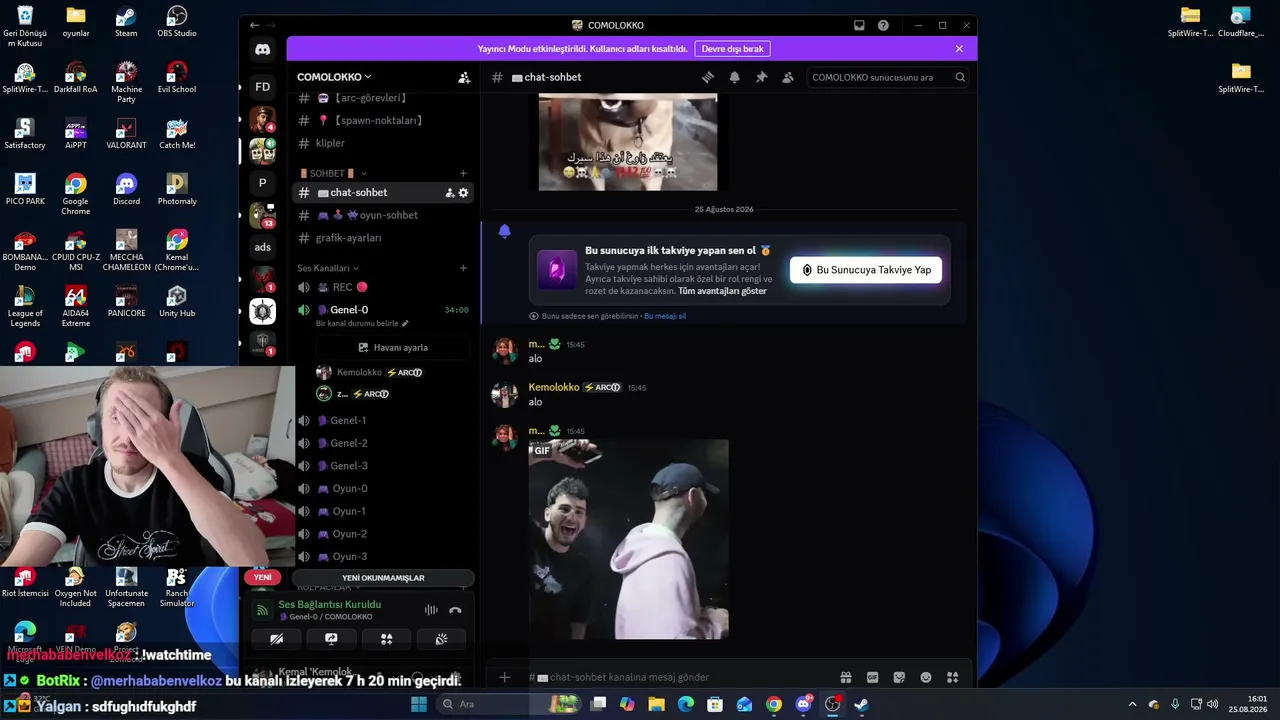Click Bu Sunucuya Takviye Yap button

coord(866,270)
